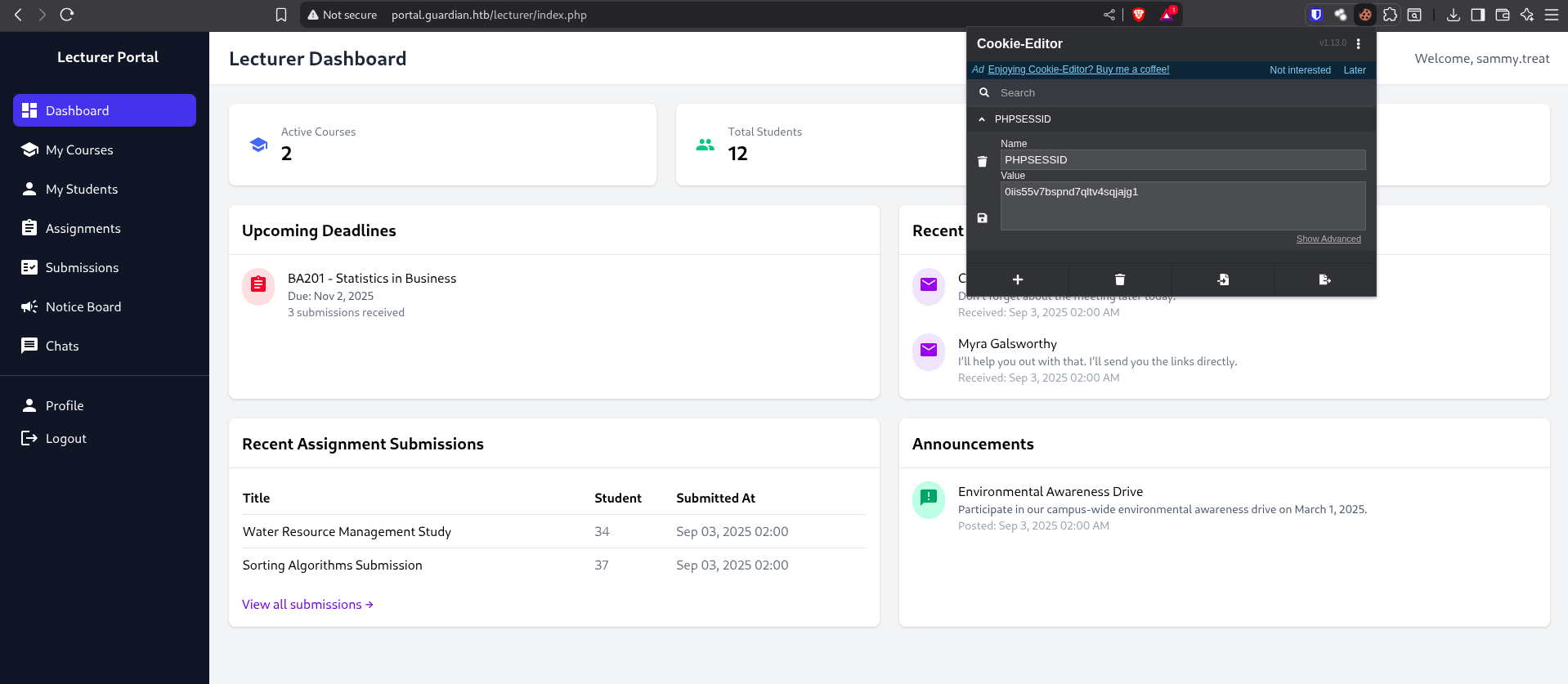Open the browser Extensions puzzle icon

pos(1390,15)
